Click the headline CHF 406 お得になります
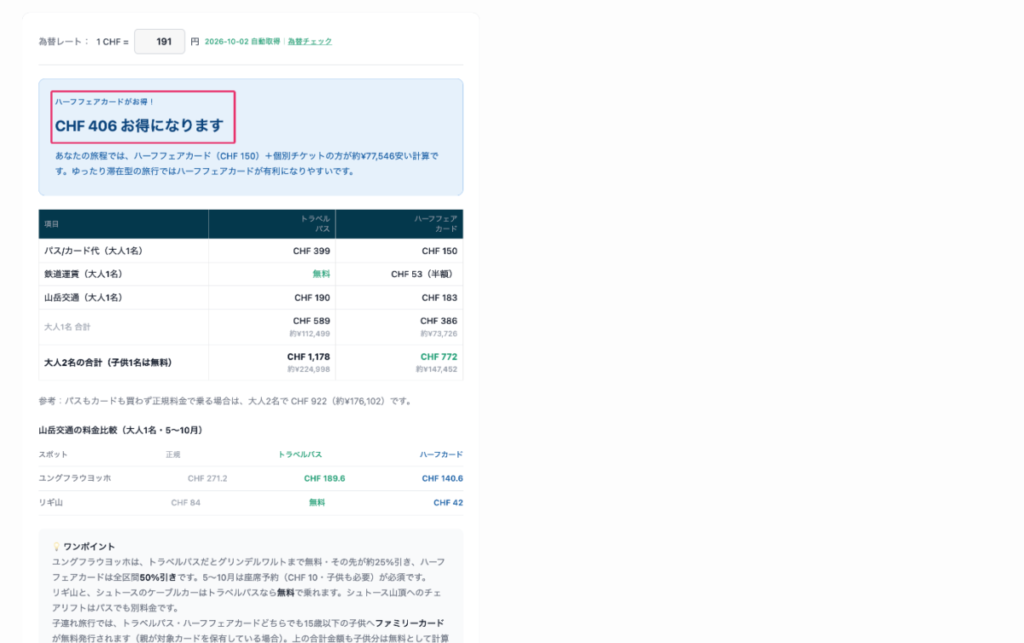 pos(139,125)
